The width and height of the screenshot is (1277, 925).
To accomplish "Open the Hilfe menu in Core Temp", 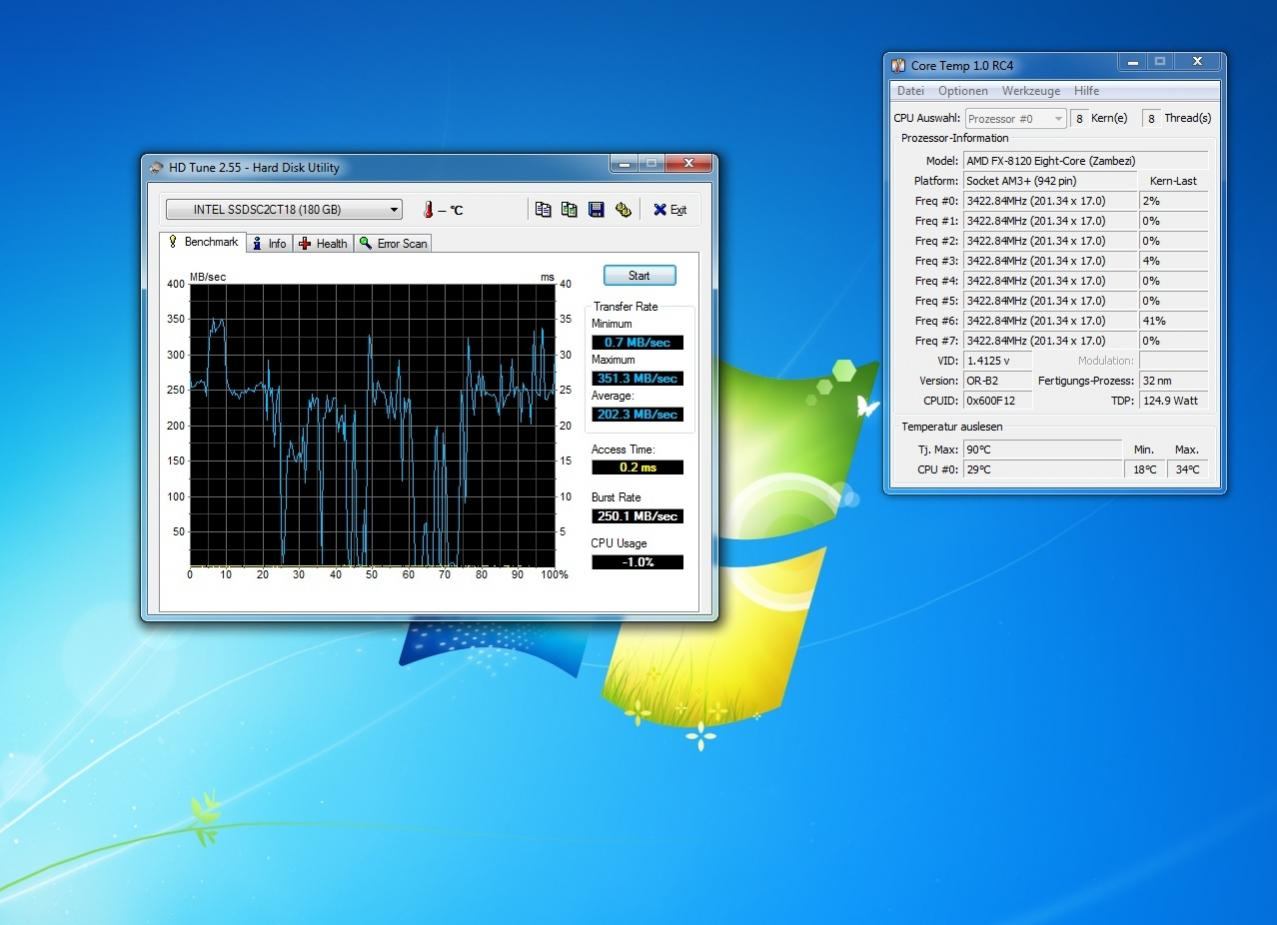I will coord(1086,91).
